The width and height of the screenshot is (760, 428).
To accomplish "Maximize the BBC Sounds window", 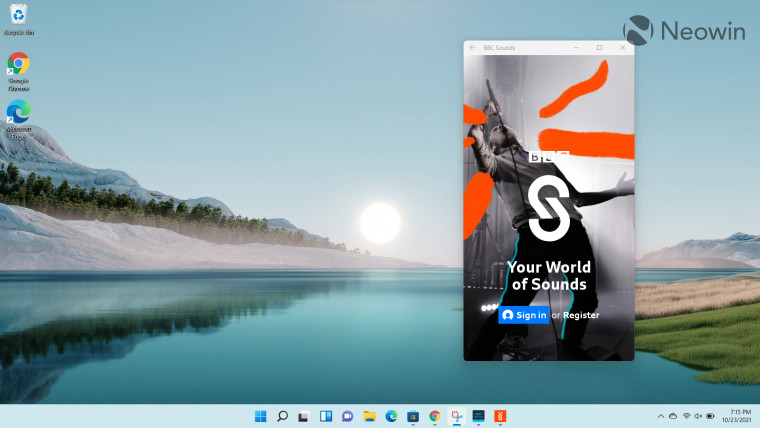I will (x=599, y=48).
